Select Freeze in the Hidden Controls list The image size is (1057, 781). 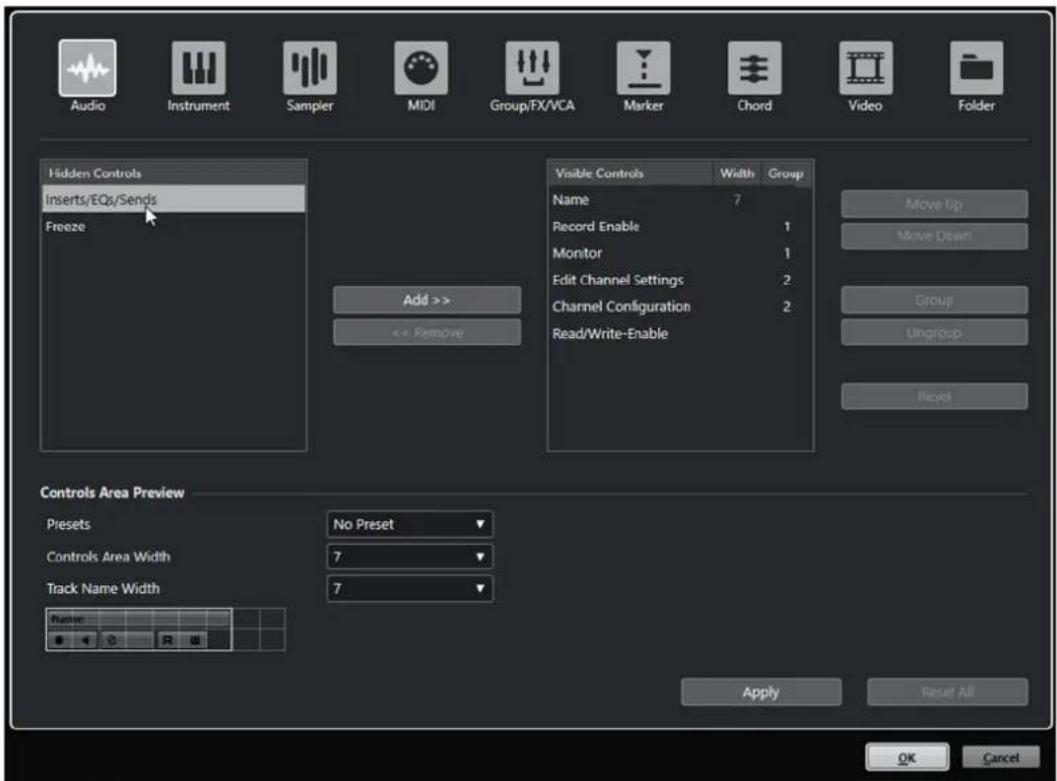point(174,226)
